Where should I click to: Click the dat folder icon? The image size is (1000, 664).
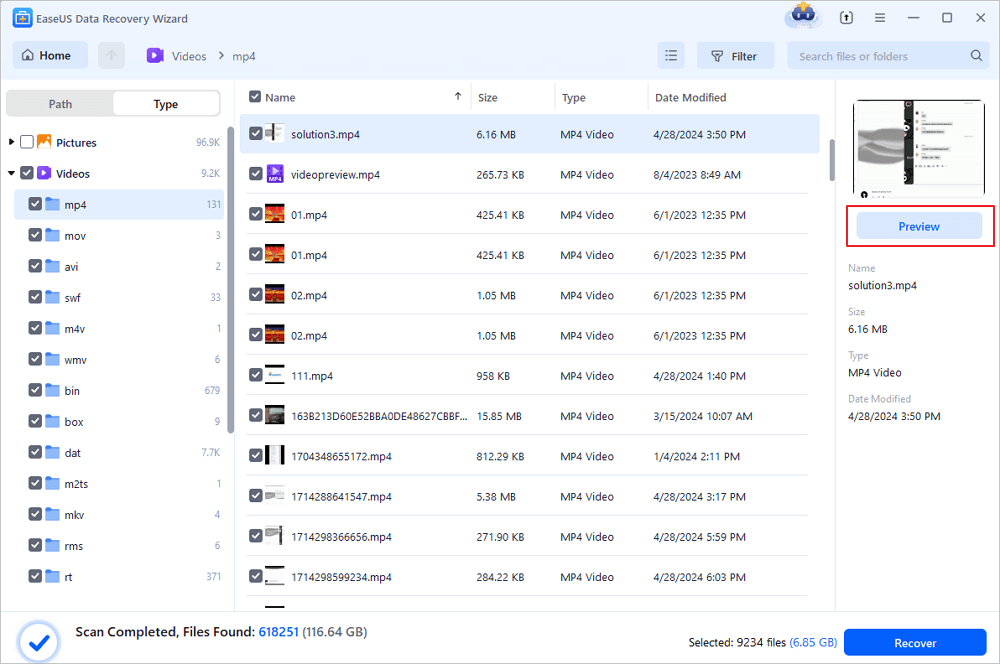[52, 452]
